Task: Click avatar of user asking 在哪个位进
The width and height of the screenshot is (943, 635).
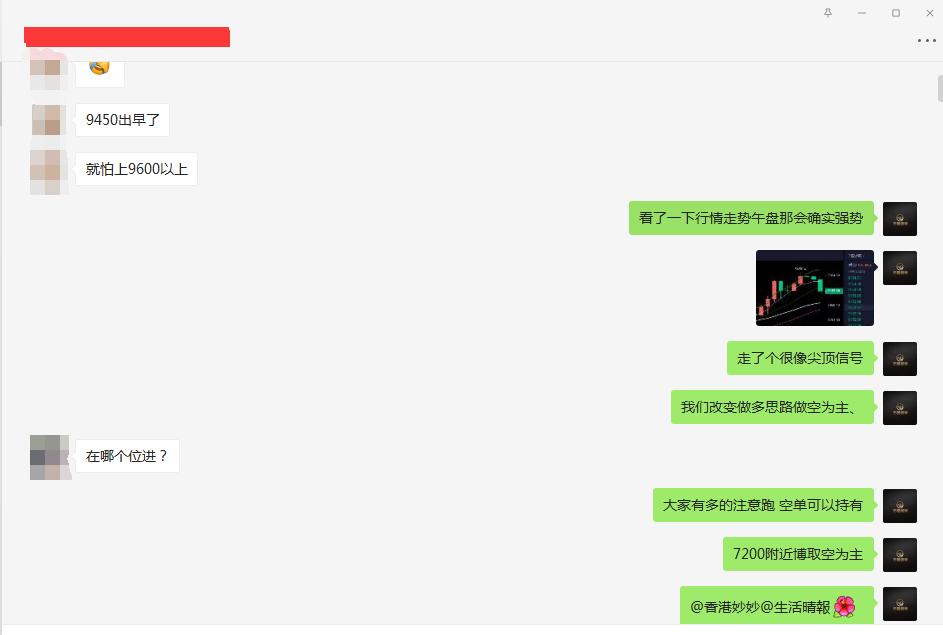Action: pos(50,457)
